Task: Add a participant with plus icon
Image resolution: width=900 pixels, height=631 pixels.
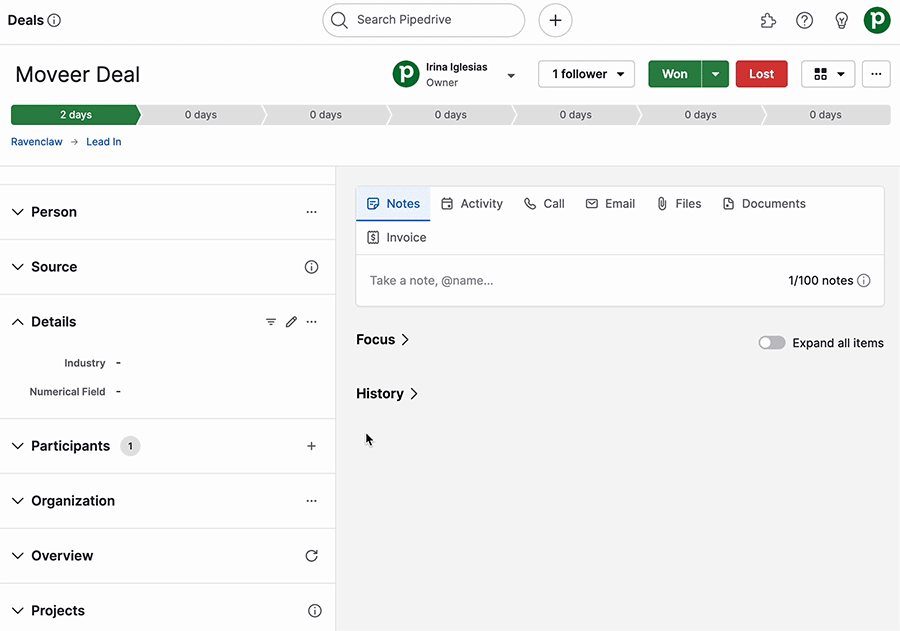Action: [x=311, y=446]
